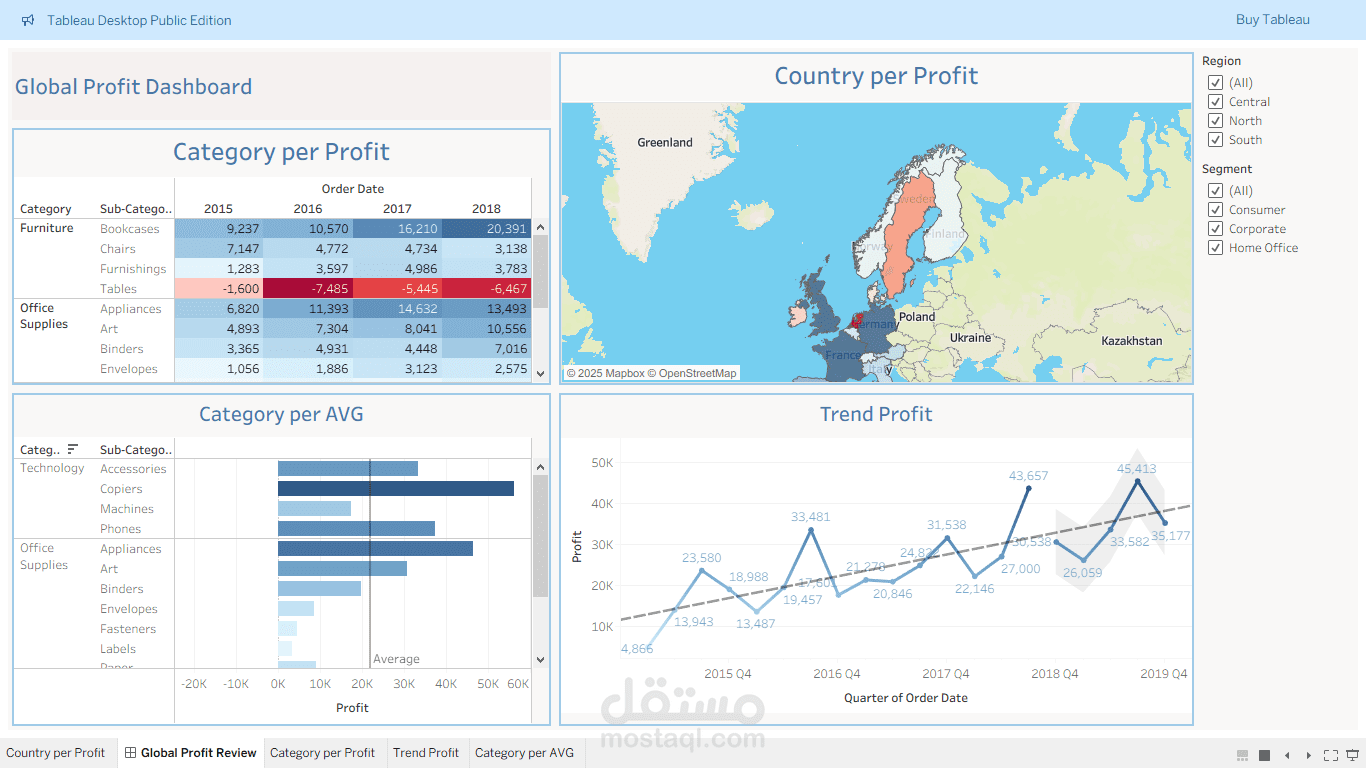Enter full screen mode icon
This screenshot has width=1366, height=768.
[x=1331, y=755]
